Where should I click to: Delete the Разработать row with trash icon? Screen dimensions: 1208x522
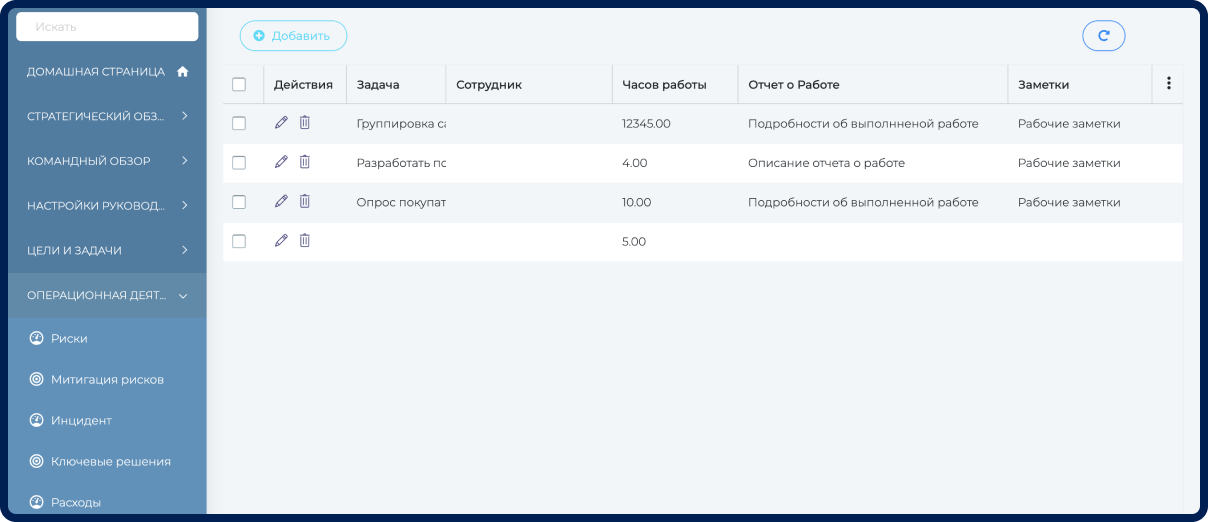click(305, 162)
